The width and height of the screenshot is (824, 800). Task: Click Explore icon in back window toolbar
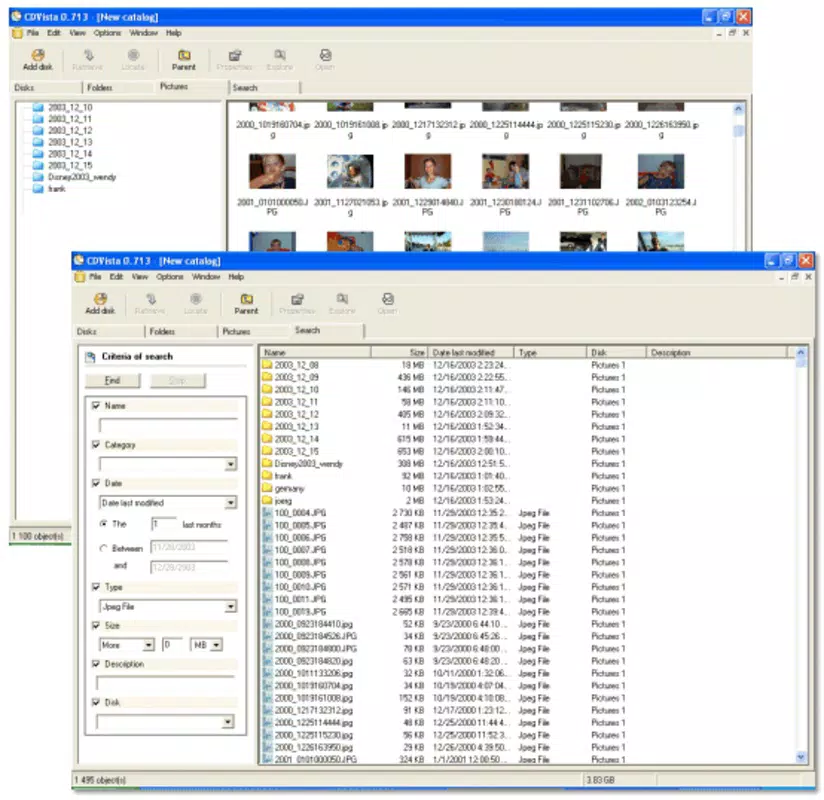pyautogui.click(x=280, y=55)
